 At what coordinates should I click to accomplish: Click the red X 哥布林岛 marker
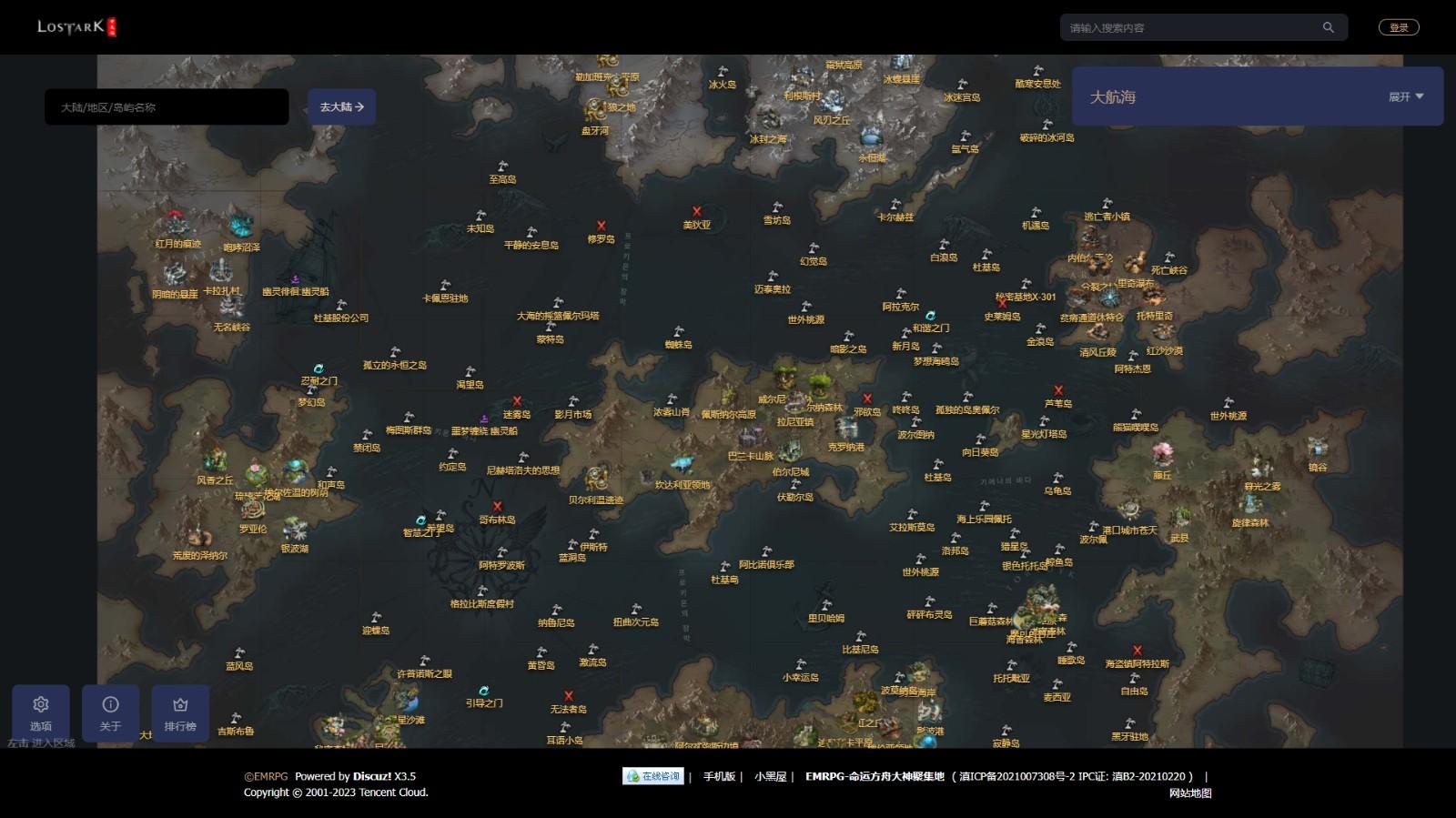point(497,507)
